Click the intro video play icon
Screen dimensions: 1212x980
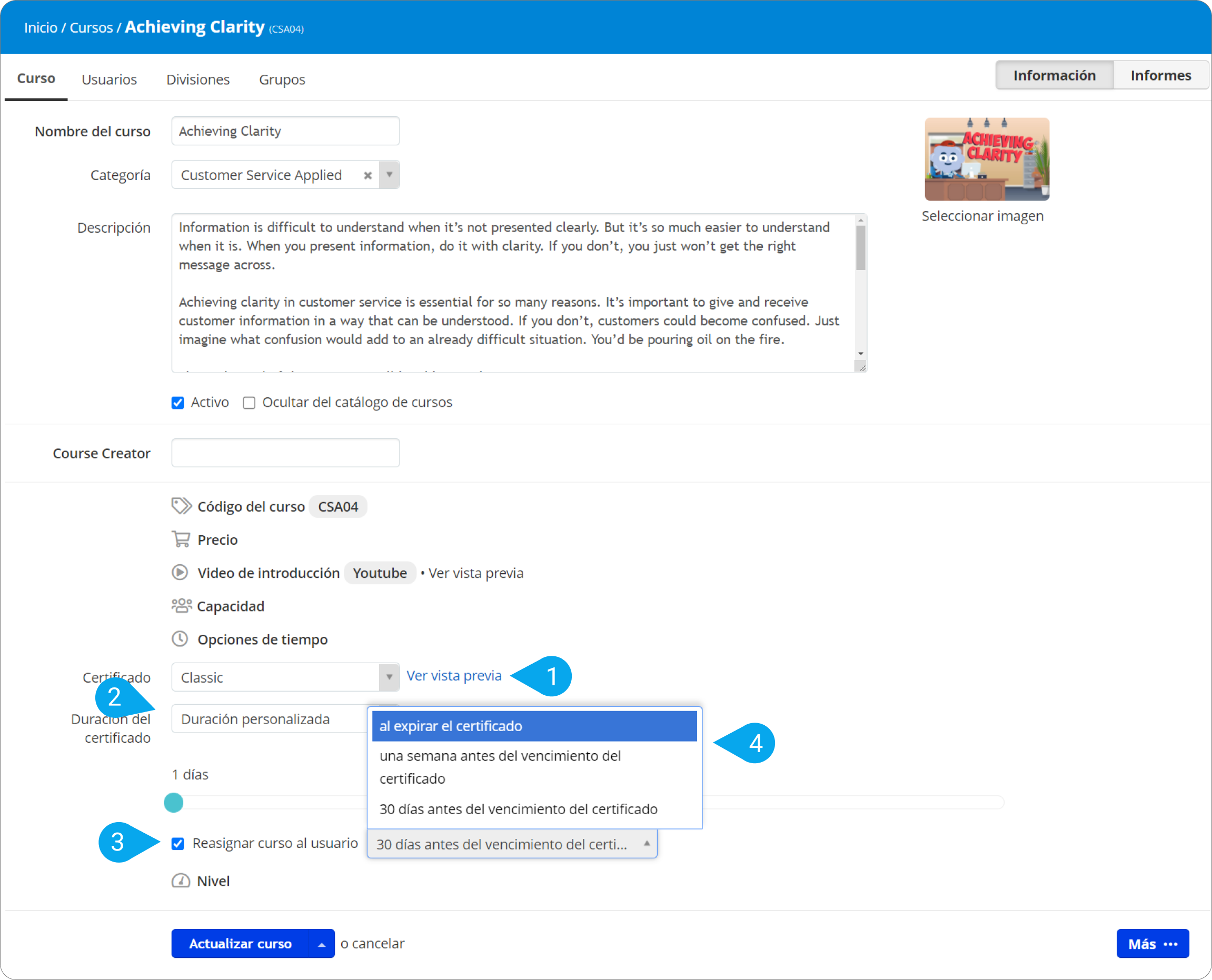point(180,573)
